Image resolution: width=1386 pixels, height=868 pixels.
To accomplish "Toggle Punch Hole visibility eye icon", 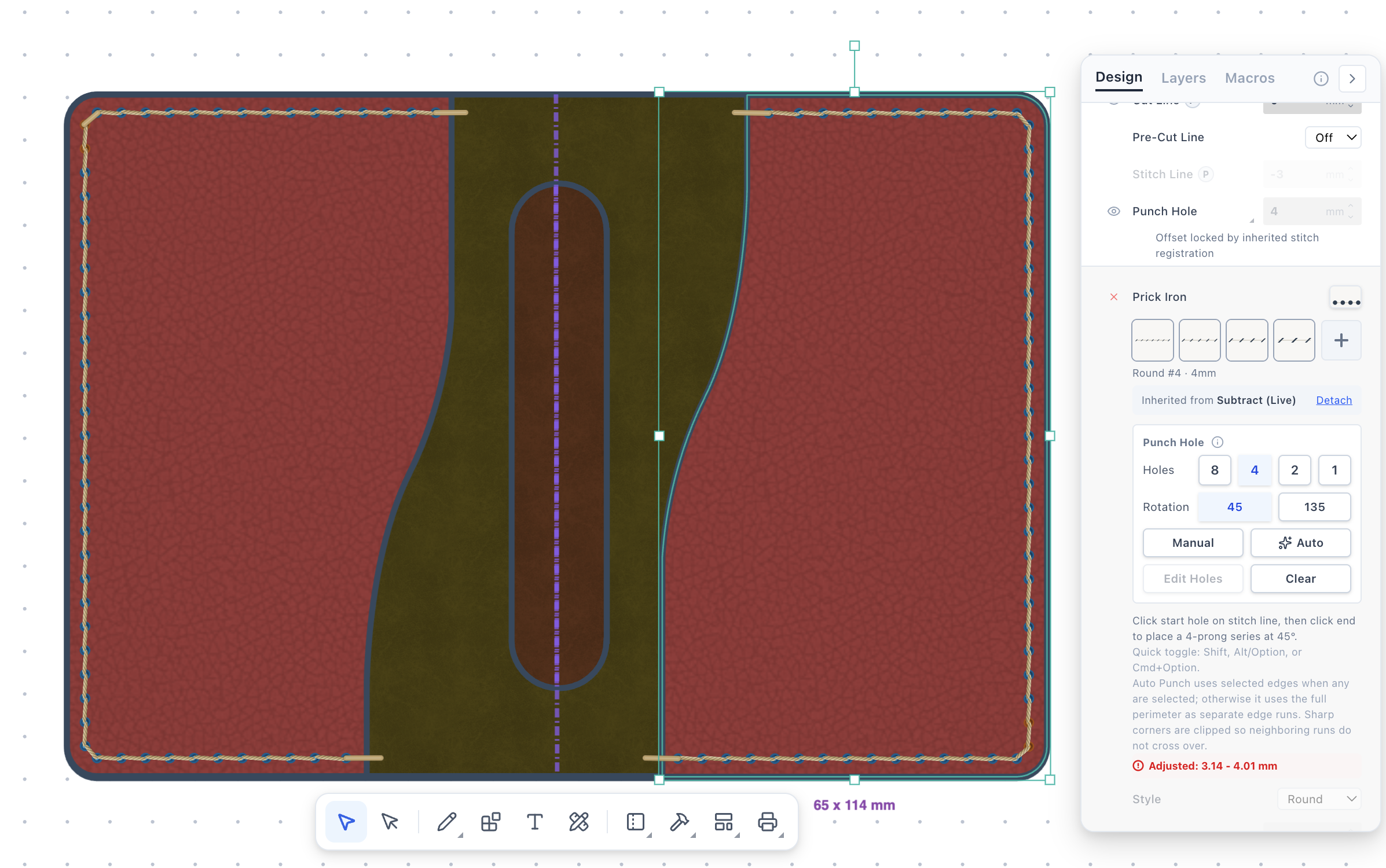I will pyautogui.click(x=1113, y=211).
